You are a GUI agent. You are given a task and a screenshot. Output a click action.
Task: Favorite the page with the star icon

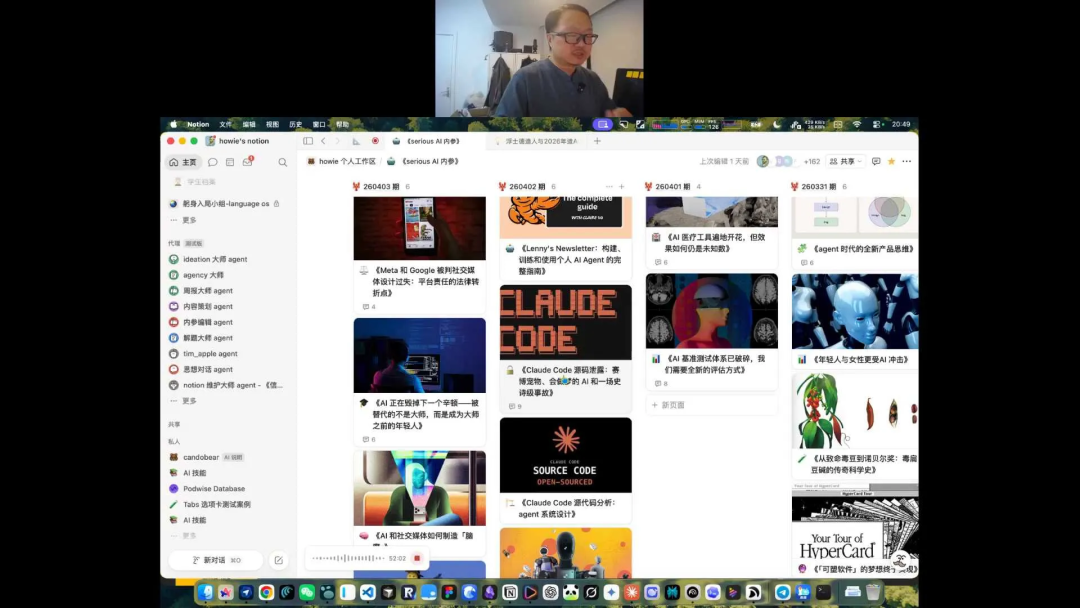tap(891, 161)
